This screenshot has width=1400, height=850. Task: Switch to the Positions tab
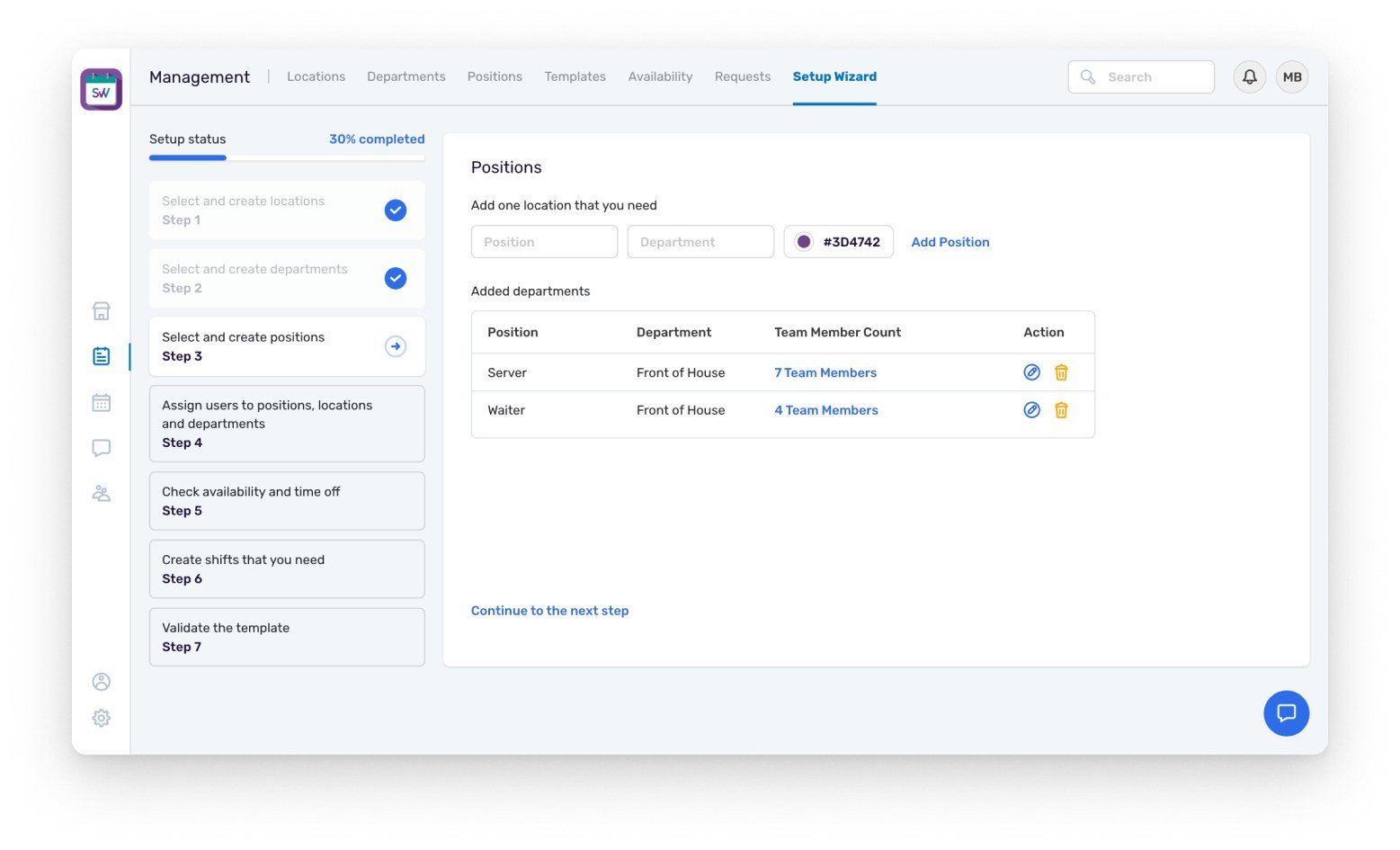(x=495, y=76)
